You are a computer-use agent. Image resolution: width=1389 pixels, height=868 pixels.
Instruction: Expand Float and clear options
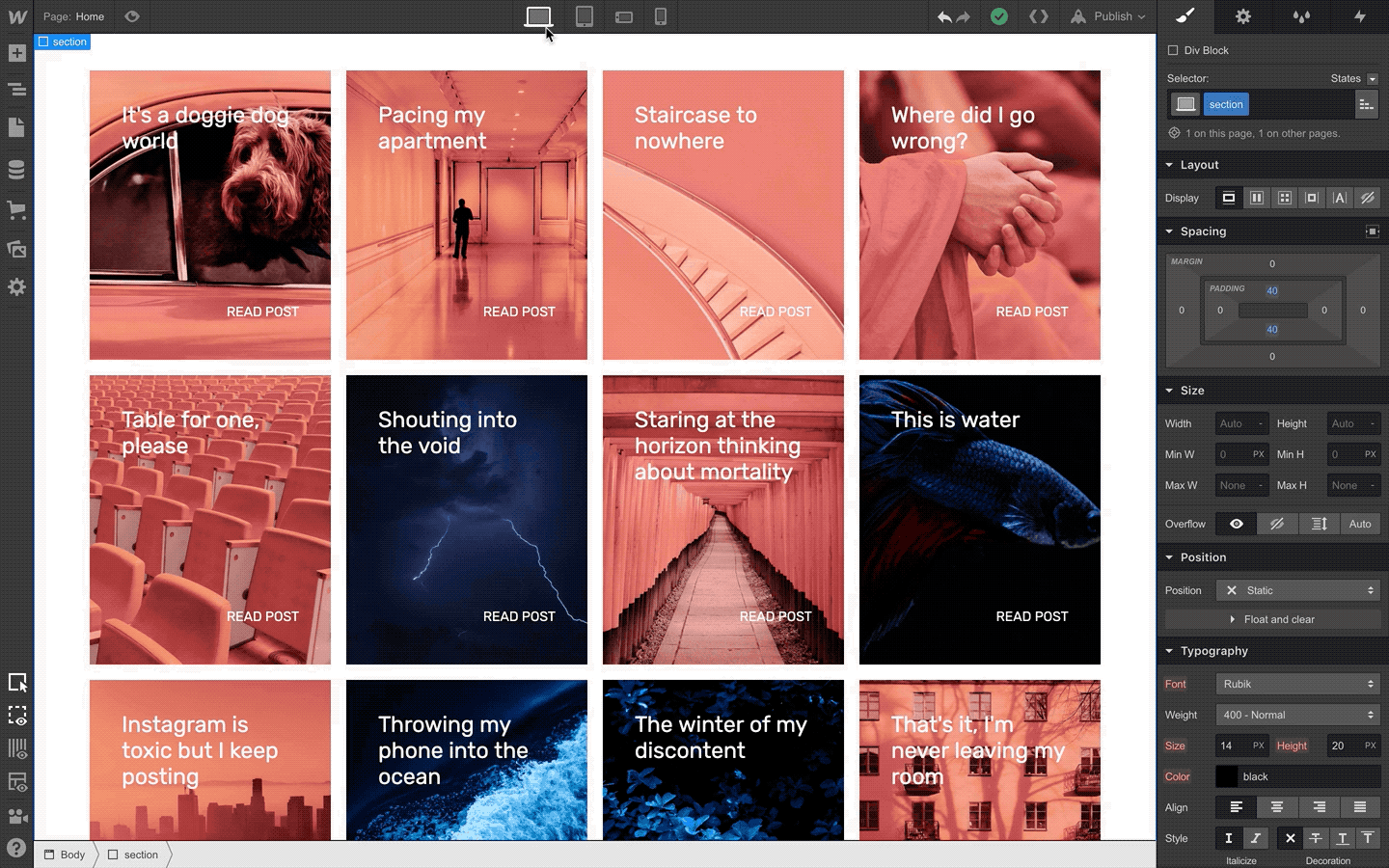tap(1272, 619)
